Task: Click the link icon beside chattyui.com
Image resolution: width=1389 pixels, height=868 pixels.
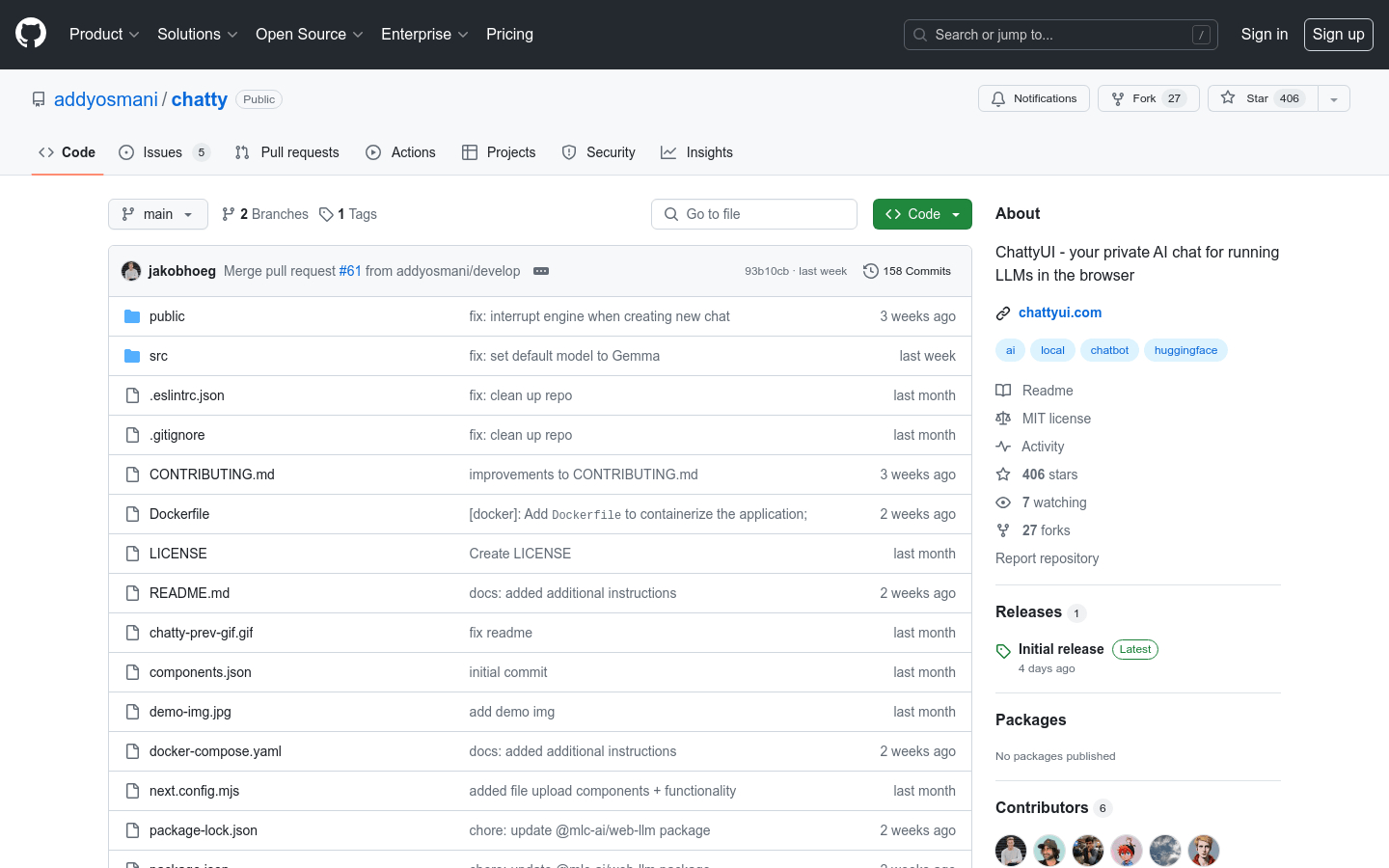Action: [x=1003, y=313]
